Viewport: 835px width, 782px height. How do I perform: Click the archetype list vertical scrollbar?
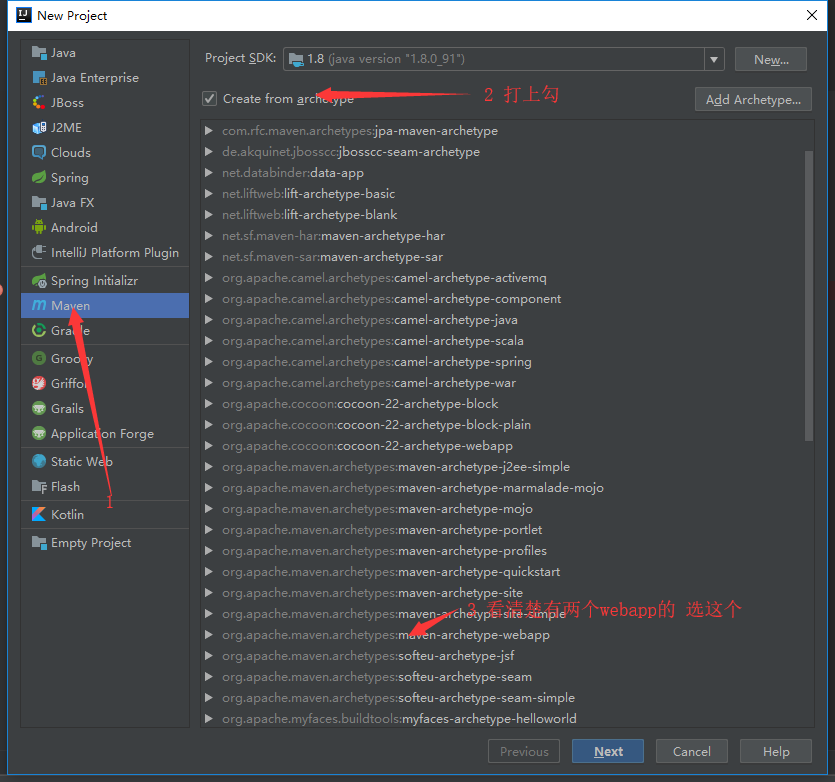(809, 296)
